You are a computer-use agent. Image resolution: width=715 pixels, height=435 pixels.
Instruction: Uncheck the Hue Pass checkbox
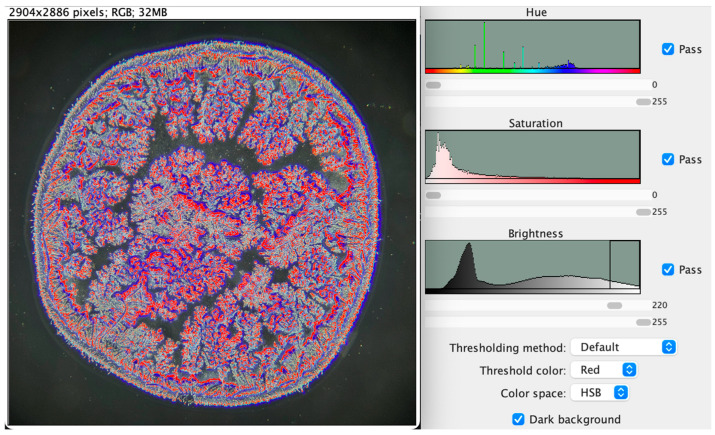[668, 49]
